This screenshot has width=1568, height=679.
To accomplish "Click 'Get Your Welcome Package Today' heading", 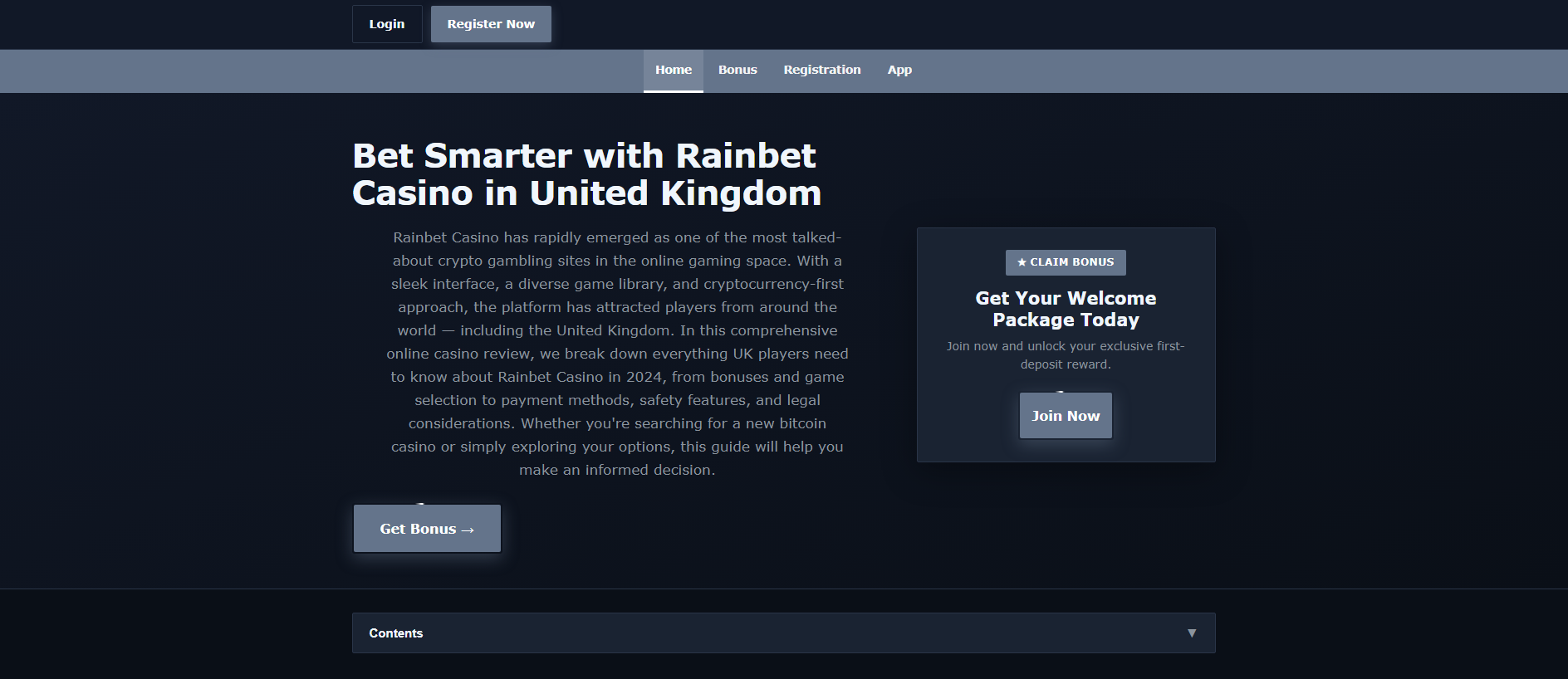I will coord(1066,309).
